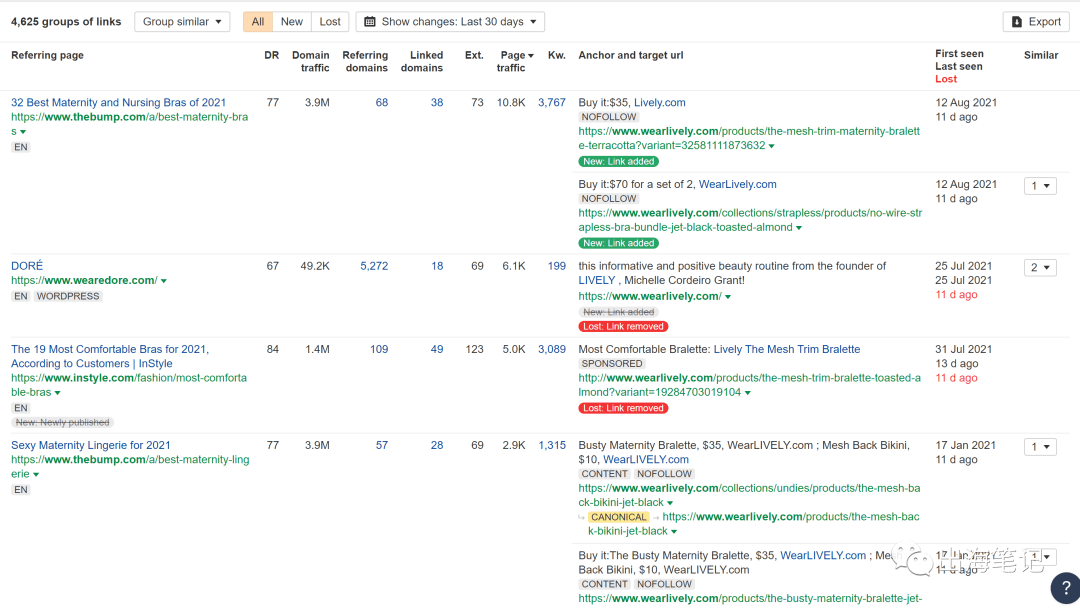The height and width of the screenshot is (608, 1080).
Task: Open Similar dropdown for Sexy Maternity Lingerie row
Action: pyautogui.click(x=1040, y=447)
